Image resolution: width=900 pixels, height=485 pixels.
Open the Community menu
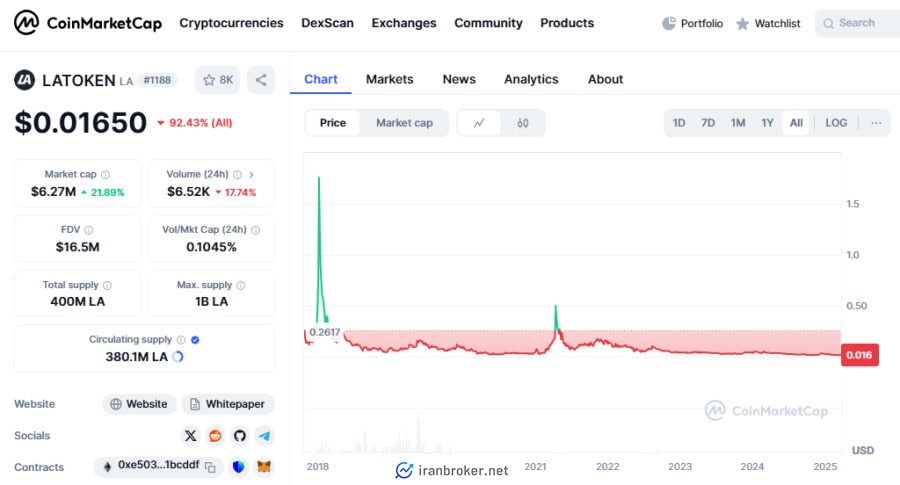488,23
